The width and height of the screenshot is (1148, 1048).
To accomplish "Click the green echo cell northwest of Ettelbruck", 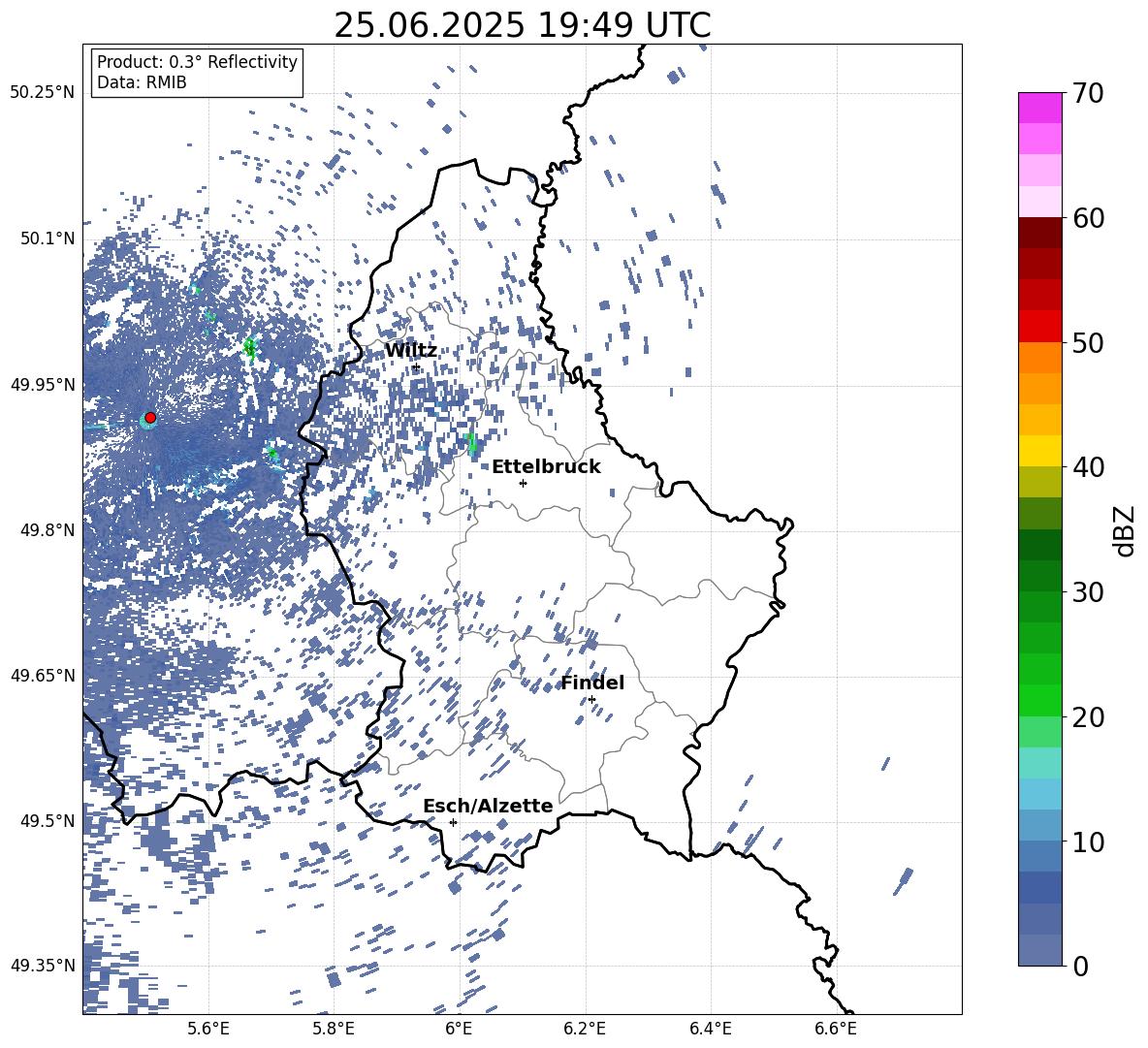I will 471,442.
